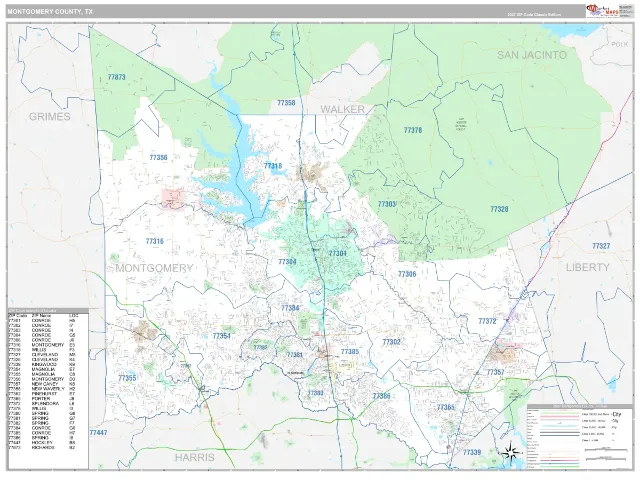Click the 77356 ZIP code label
640x480 pixels.
coord(158,157)
